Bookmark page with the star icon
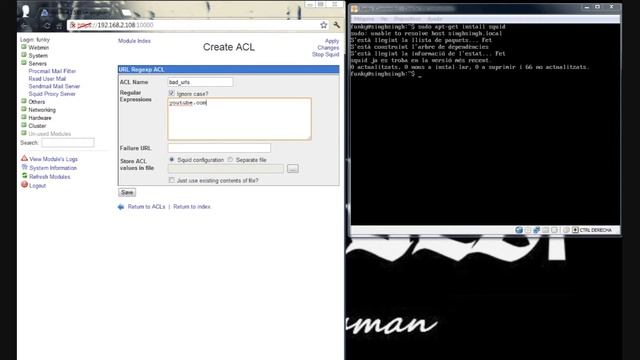 click(324, 25)
